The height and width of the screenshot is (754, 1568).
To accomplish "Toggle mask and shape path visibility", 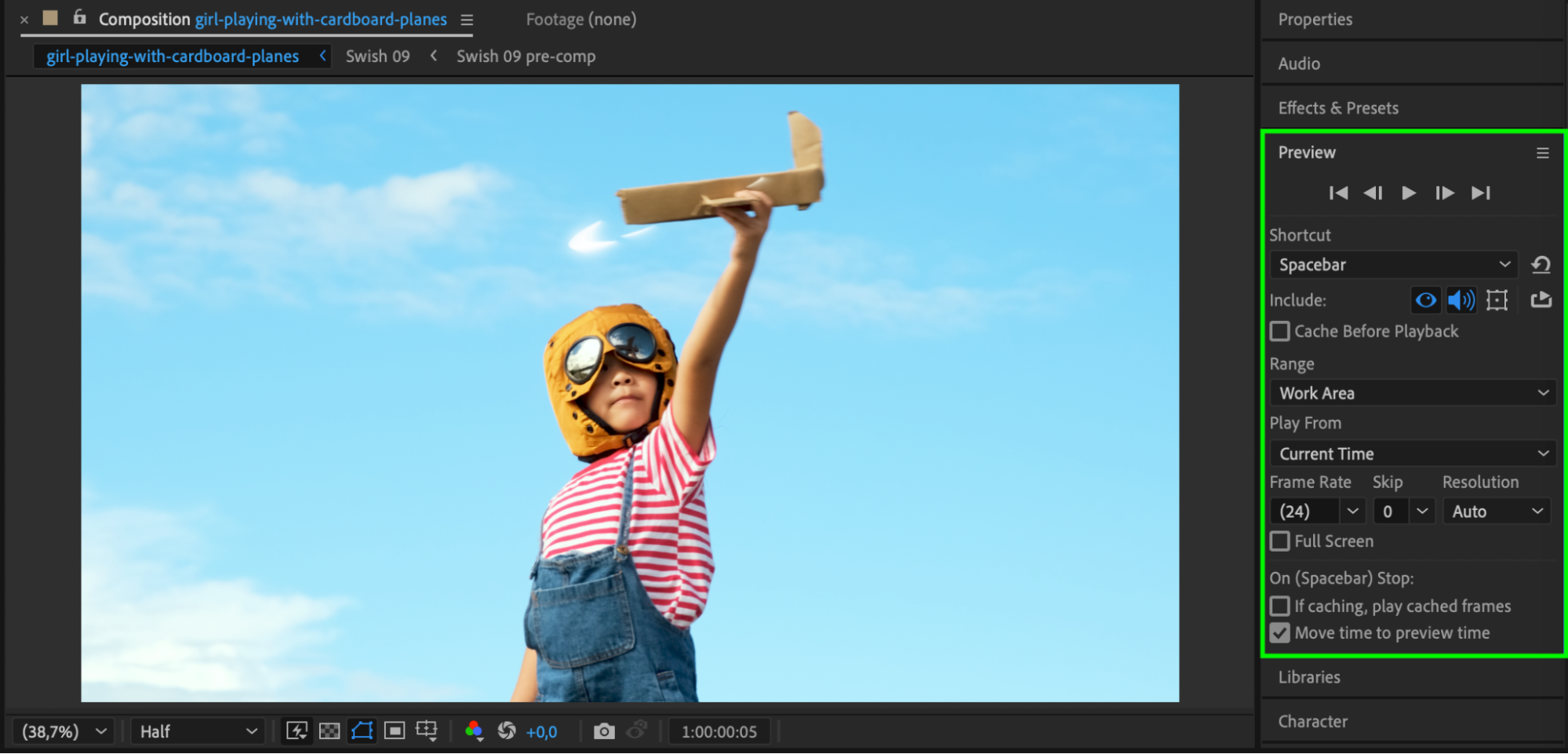I will pos(362,731).
